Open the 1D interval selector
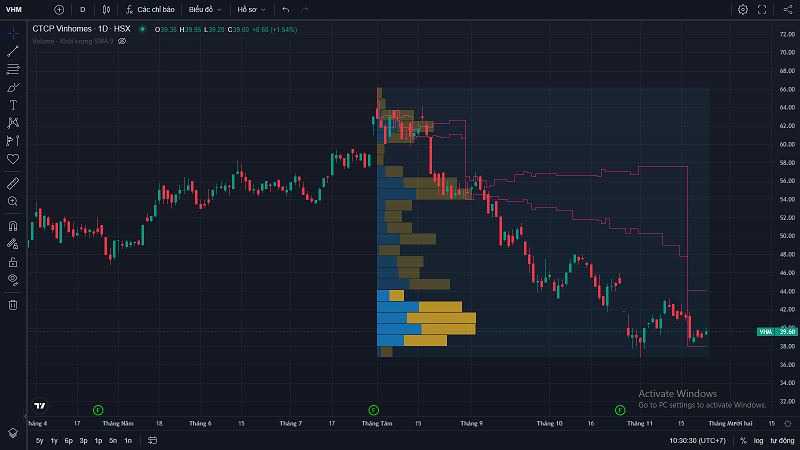The height and width of the screenshot is (450, 800). coord(82,9)
